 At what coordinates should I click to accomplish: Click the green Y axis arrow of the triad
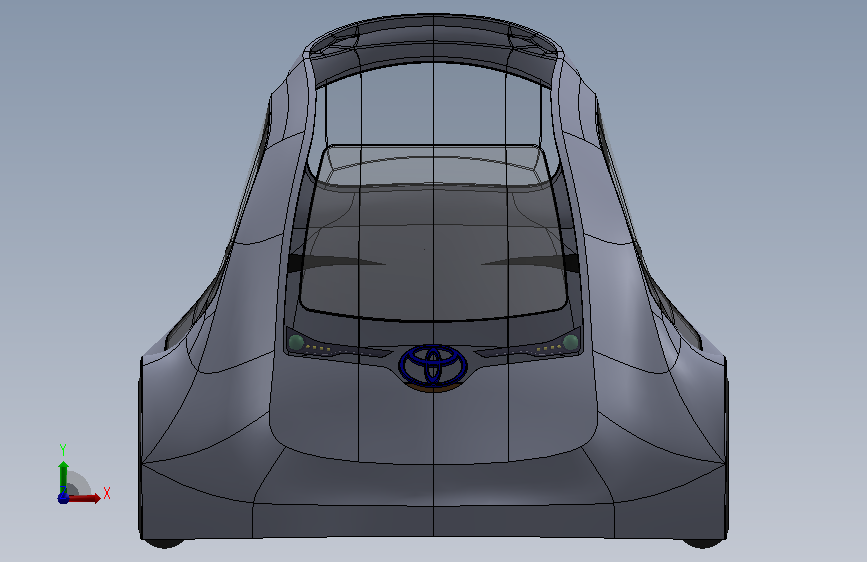click(x=63, y=477)
